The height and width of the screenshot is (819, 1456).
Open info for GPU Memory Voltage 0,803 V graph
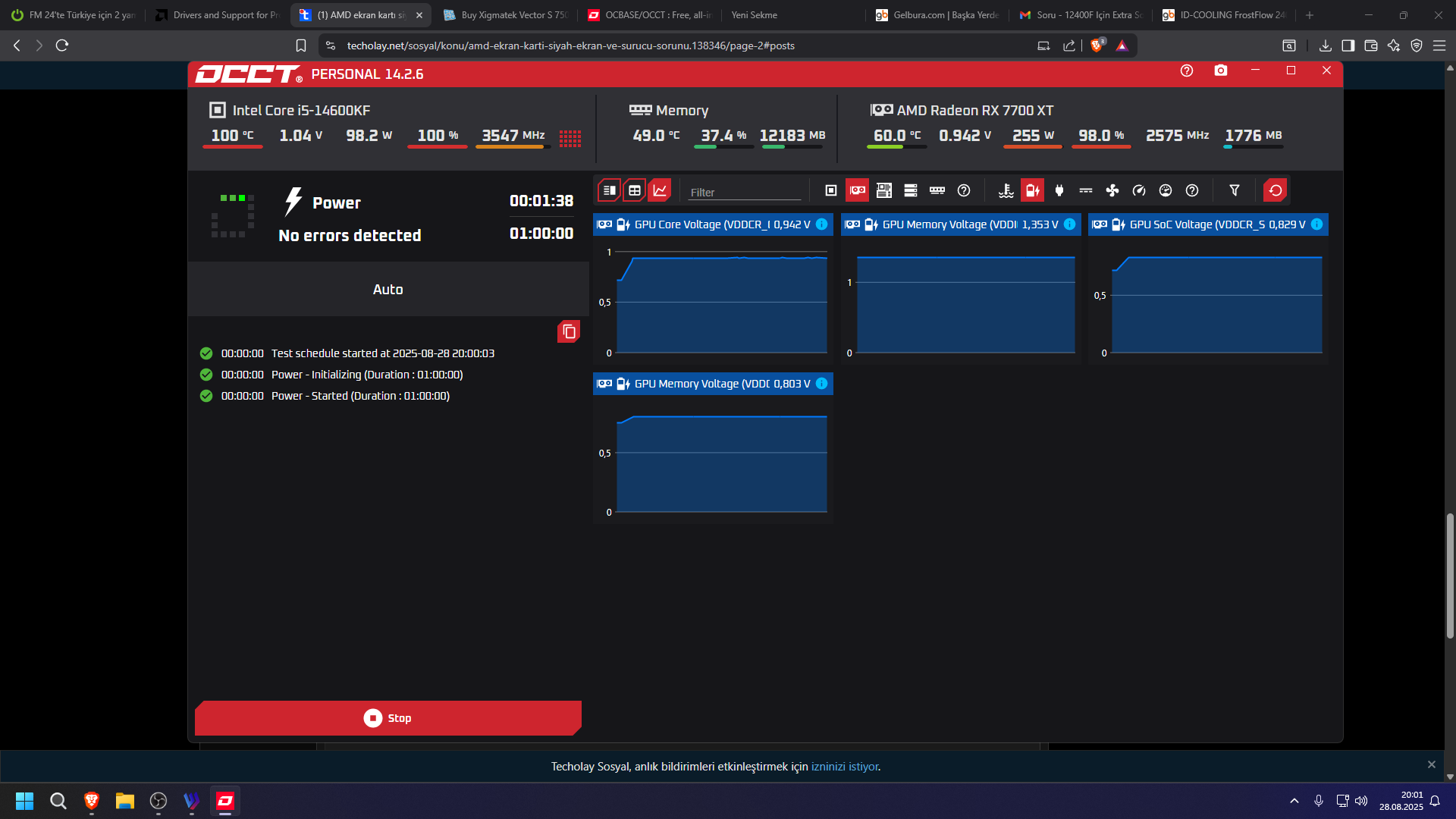[x=821, y=384]
